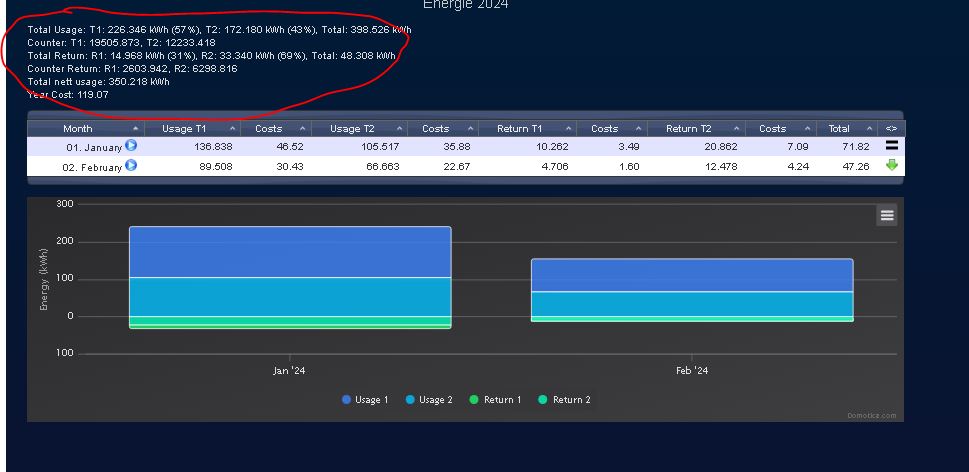This screenshot has height=472, width=969.
Task: Click the equal trend icon in January row
Action: click(x=891, y=146)
